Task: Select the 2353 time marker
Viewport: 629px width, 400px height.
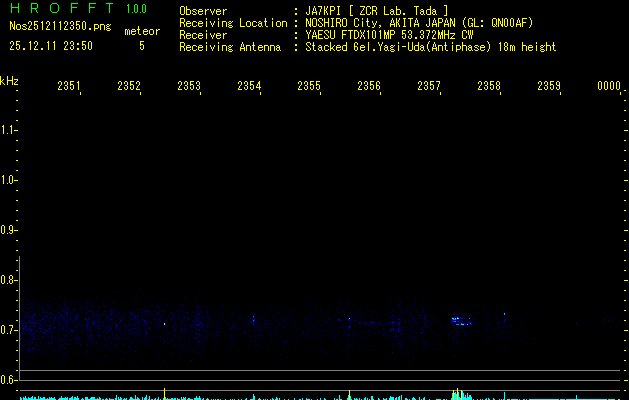Action: (x=189, y=87)
